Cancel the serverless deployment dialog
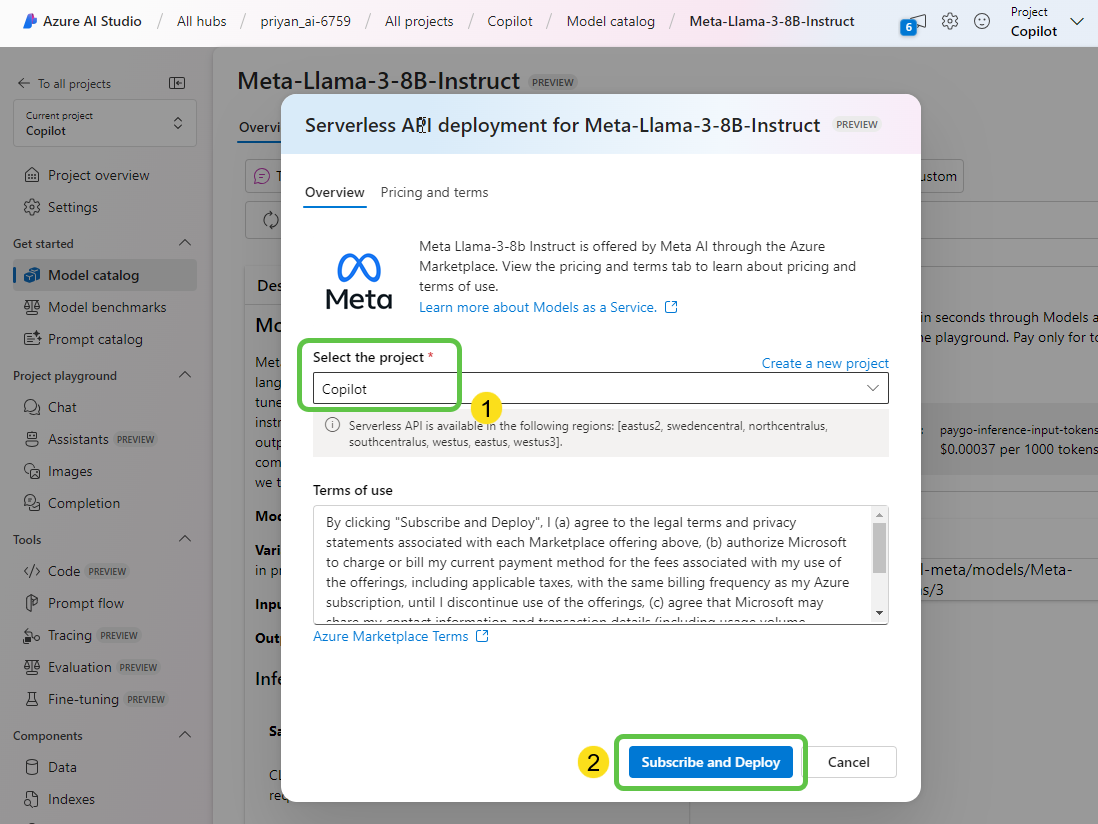Viewport: 1098px width, 824px height. [x=848, y=762]
